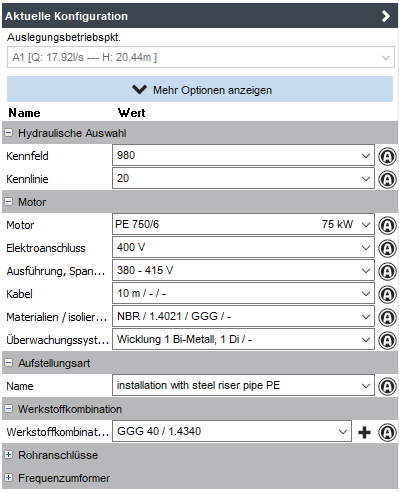Open the installation with steel riser pipe dropdown
This screenshot has width=399, height=492.
coord(243,385)
